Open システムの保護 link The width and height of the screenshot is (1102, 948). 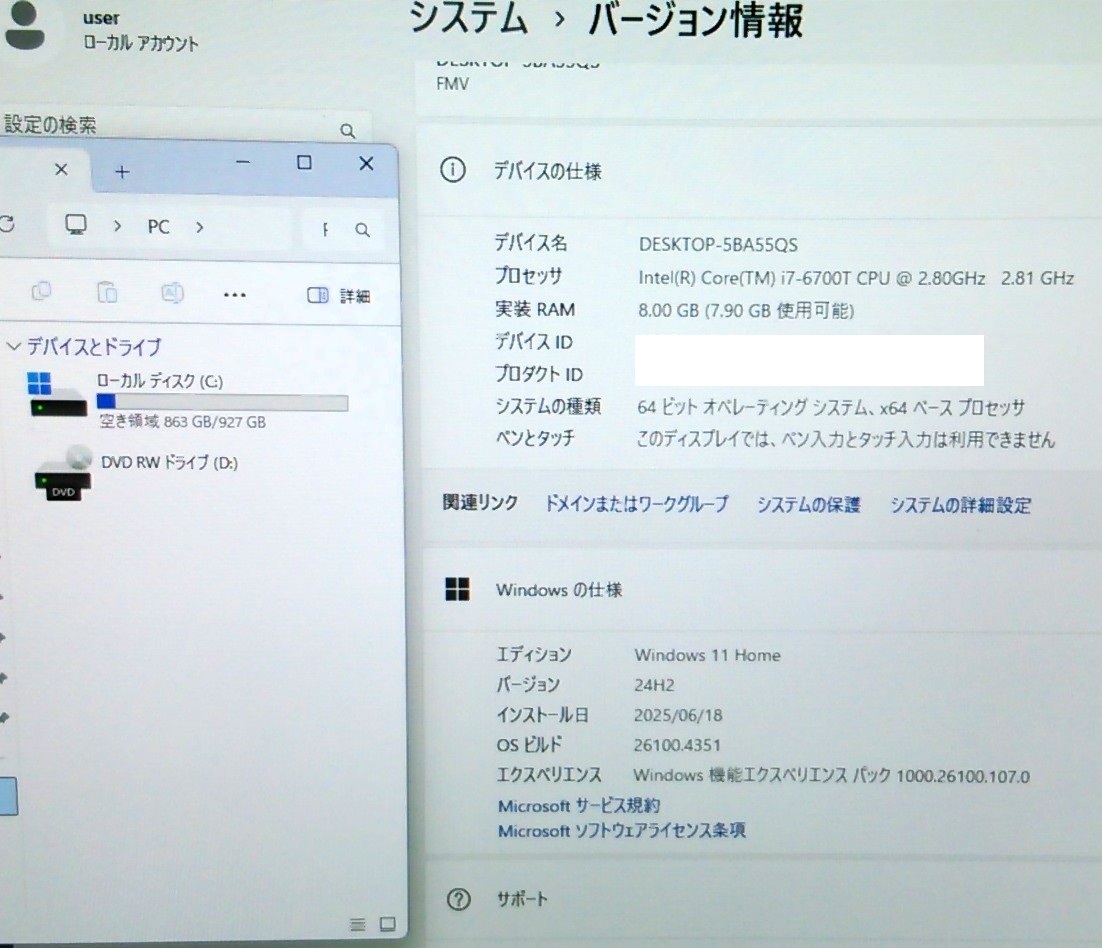point(808,505)
